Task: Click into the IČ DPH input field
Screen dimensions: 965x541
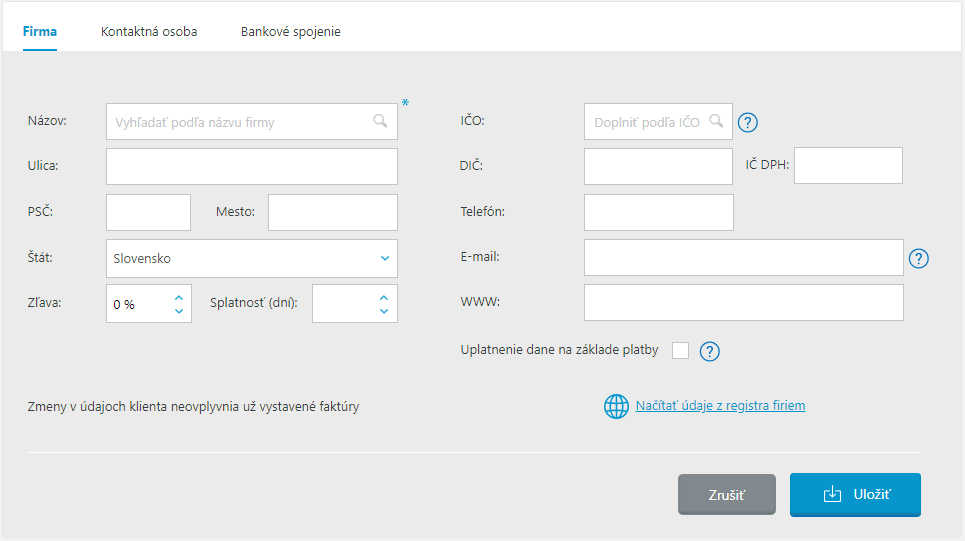Action: click(x=848, y=166)
